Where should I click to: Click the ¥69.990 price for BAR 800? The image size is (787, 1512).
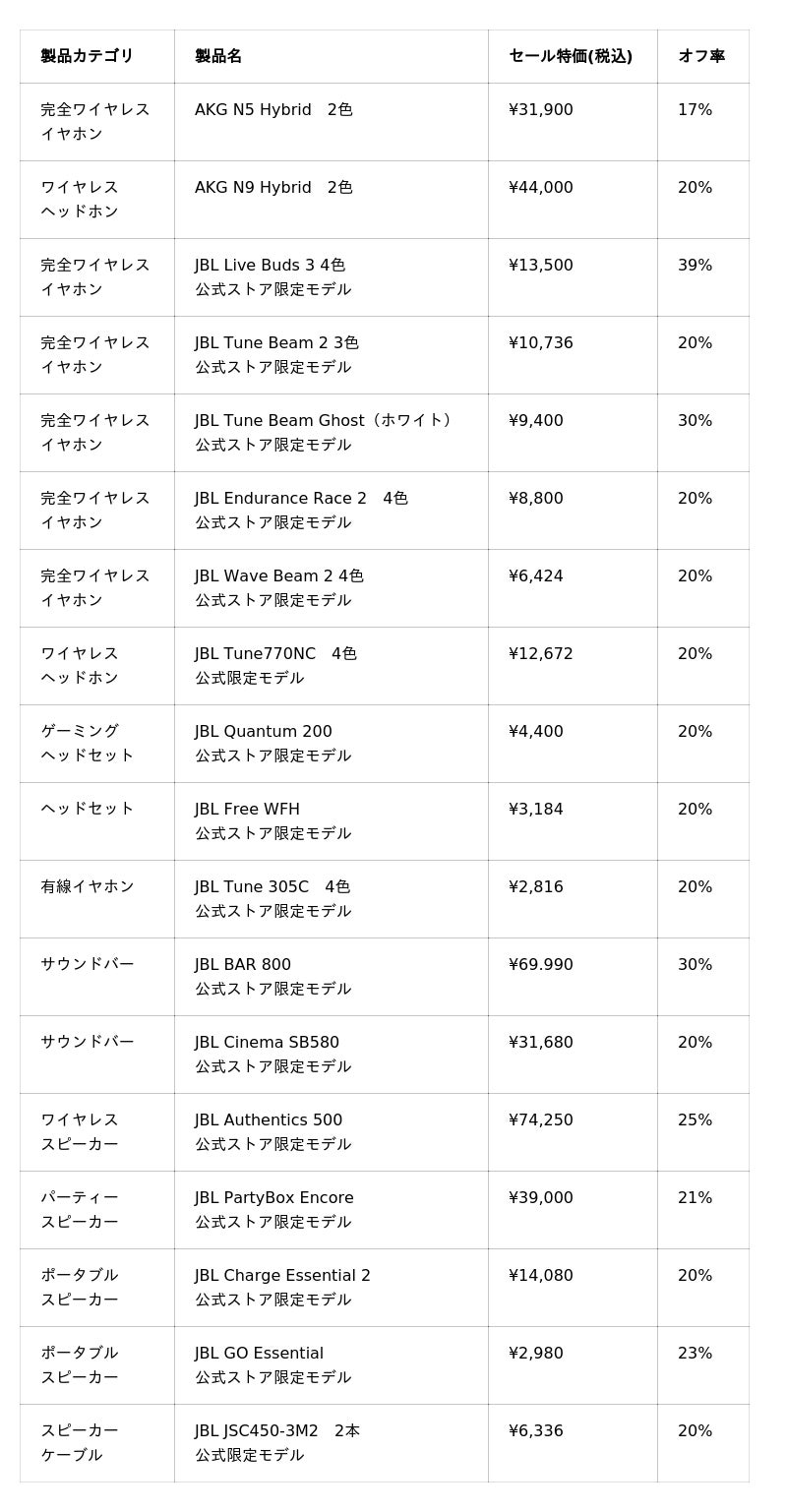541,965
